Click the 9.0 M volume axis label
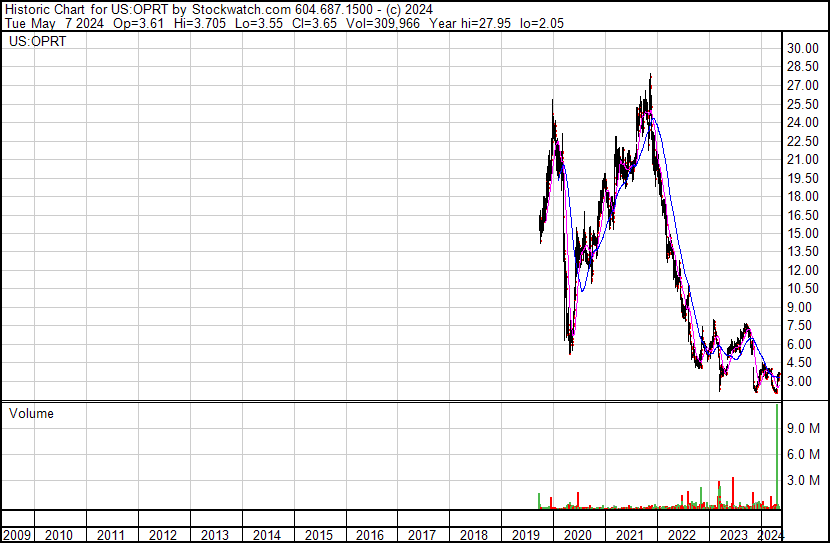Screen dimensions: 830x543 (x=804, y=428)
